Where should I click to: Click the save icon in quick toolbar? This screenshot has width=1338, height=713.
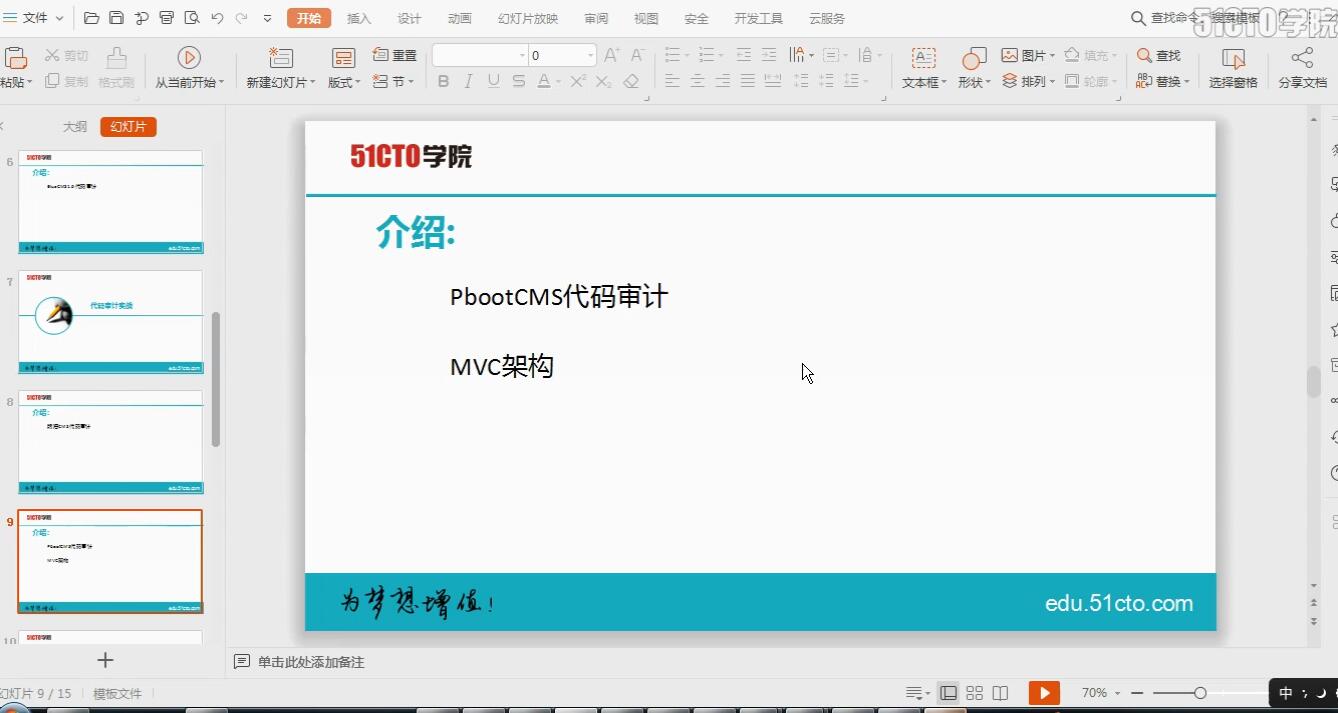pos(116,18)
